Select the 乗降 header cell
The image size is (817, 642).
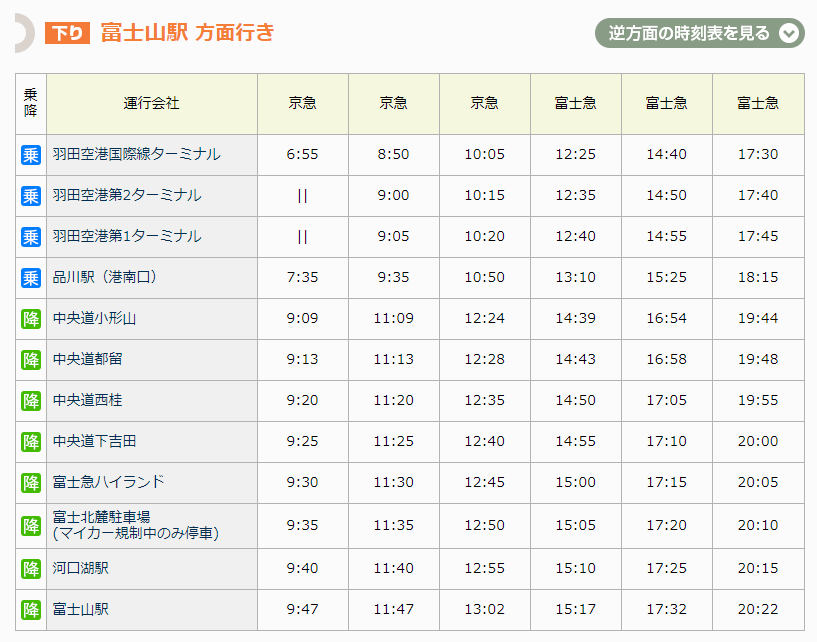pyautogui.click(x=31, y=104)
